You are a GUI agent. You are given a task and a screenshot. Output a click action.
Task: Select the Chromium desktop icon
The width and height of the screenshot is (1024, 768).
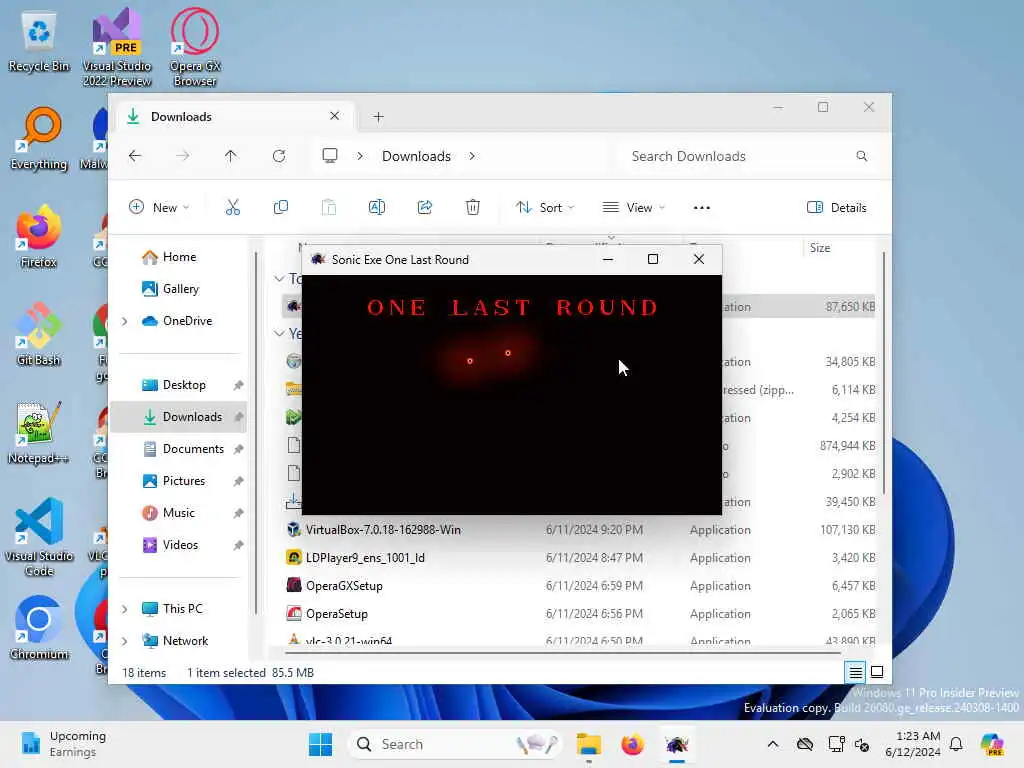39,628
